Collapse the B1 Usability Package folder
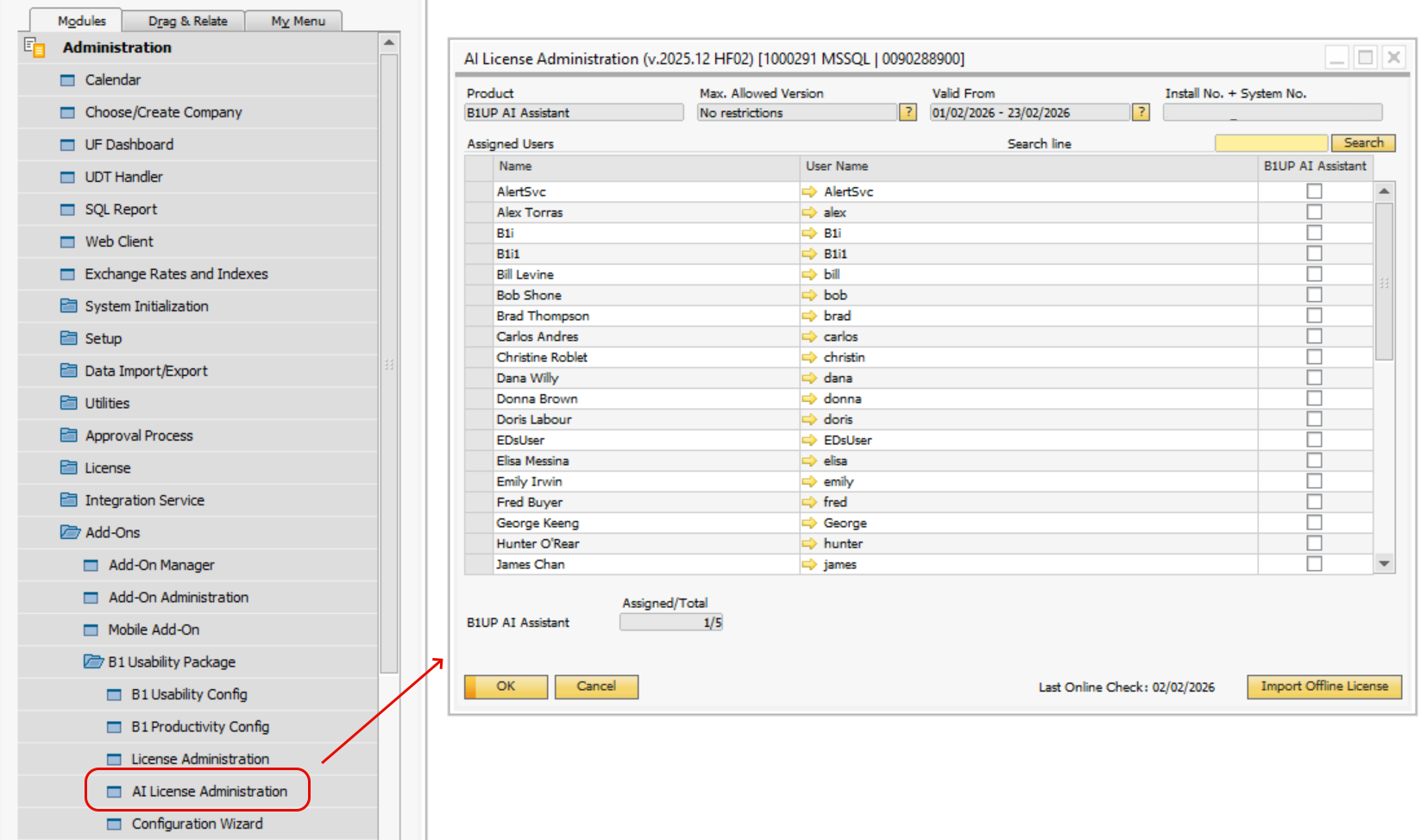This screenshot has width=1427, height=840. click(93, 661)
